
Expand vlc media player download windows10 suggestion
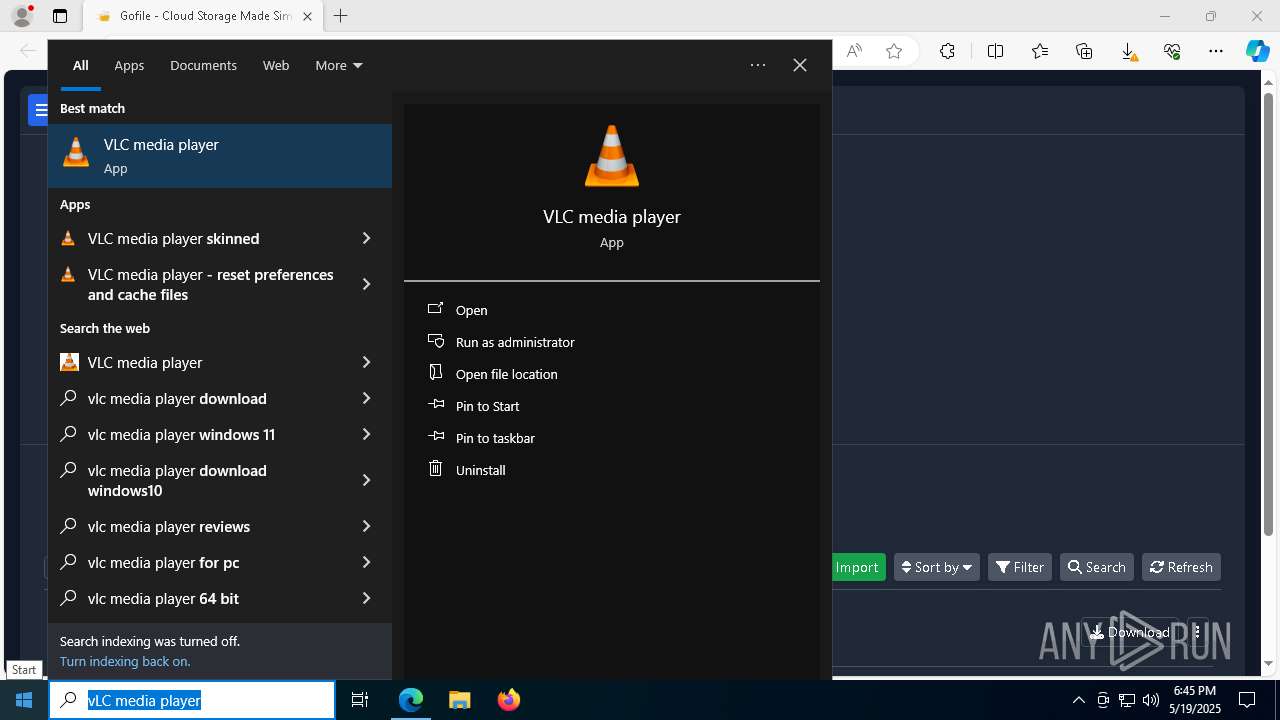pos(366,480)
